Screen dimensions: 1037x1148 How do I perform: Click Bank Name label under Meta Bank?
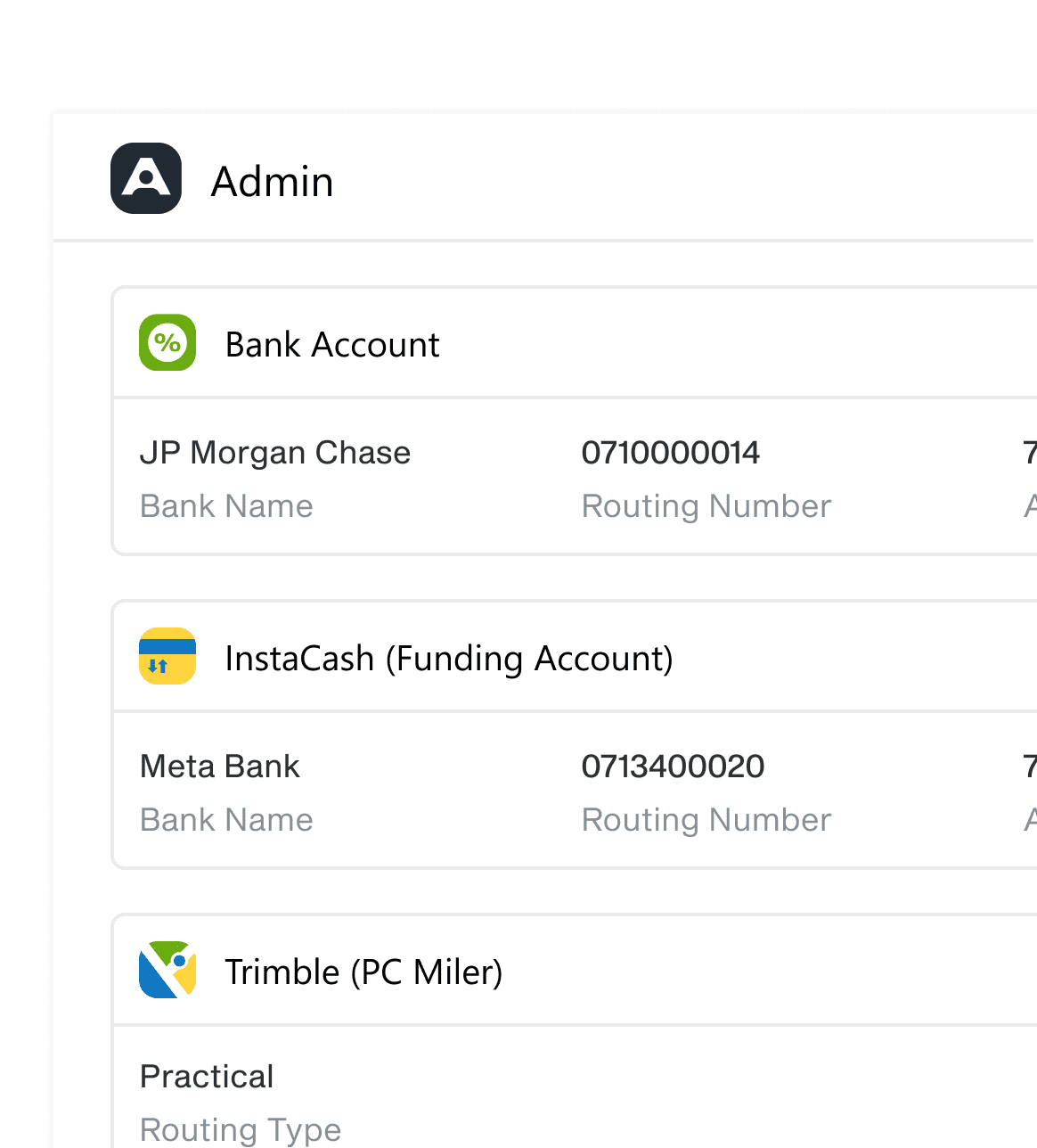click(226, 820)
